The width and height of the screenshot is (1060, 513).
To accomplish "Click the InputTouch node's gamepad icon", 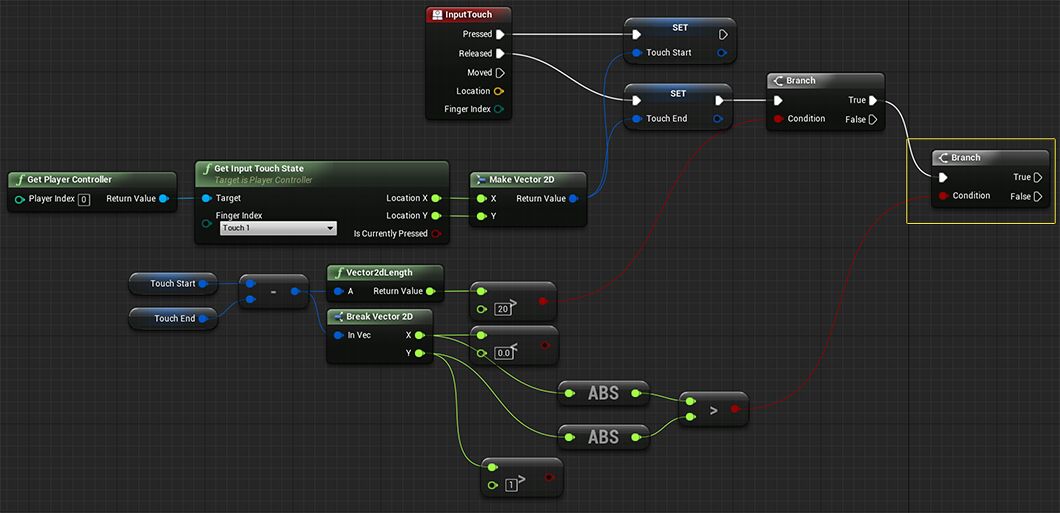I will click(x=436, y=15).
